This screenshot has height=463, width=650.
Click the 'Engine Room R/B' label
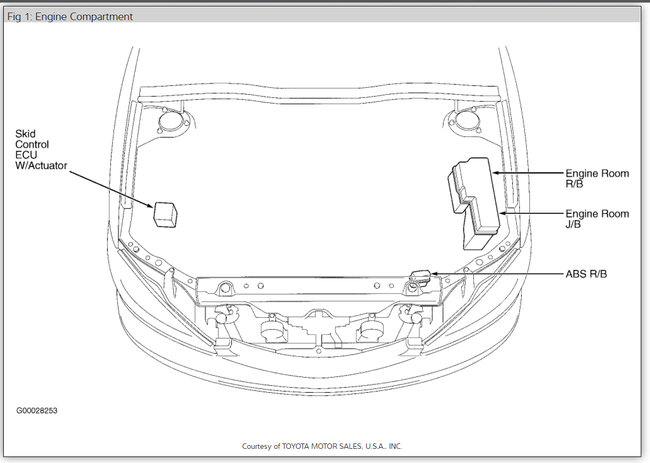tap(597, 179)
